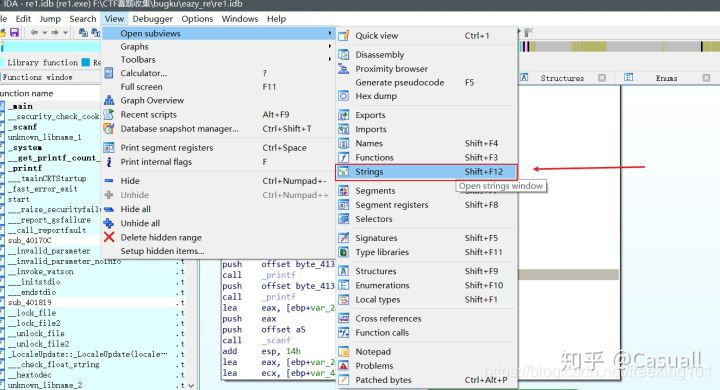Select sub_40170C in function list
This screenshot has height=390, width=720.
(x=29, y=240)
